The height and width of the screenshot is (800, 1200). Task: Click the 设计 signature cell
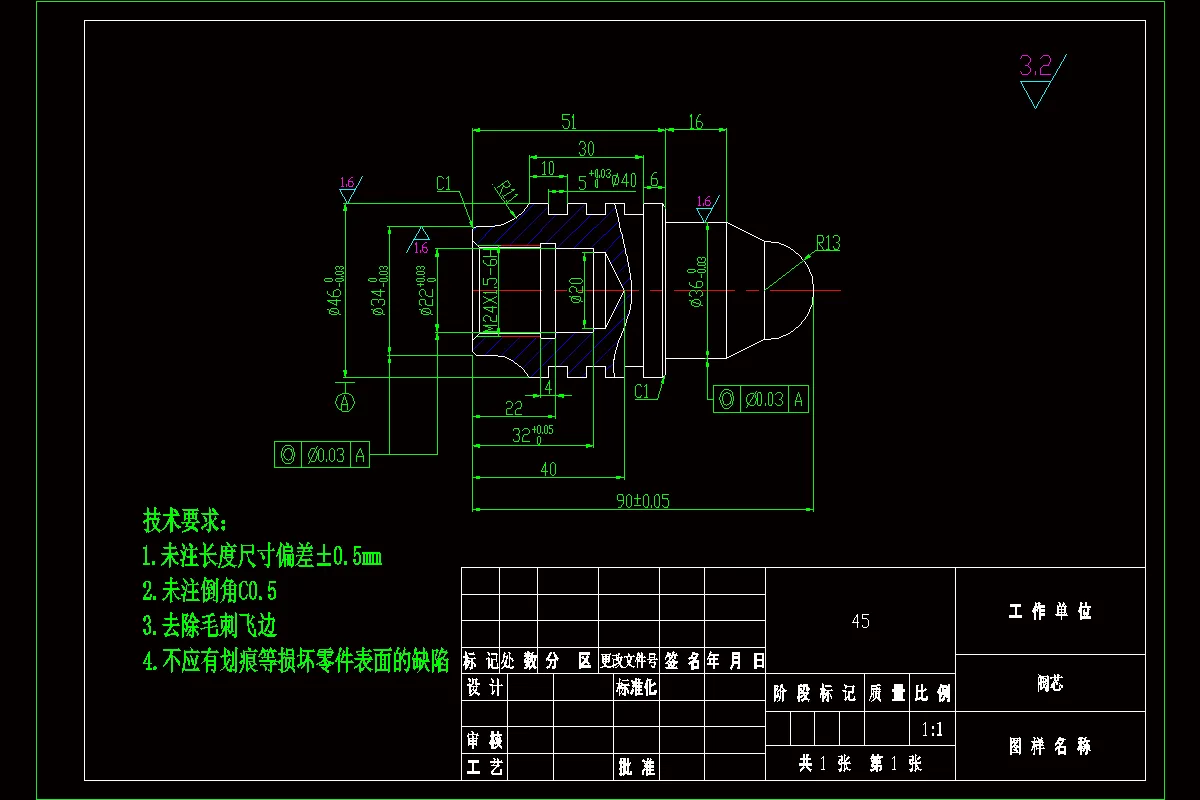(x=482, y=689)
